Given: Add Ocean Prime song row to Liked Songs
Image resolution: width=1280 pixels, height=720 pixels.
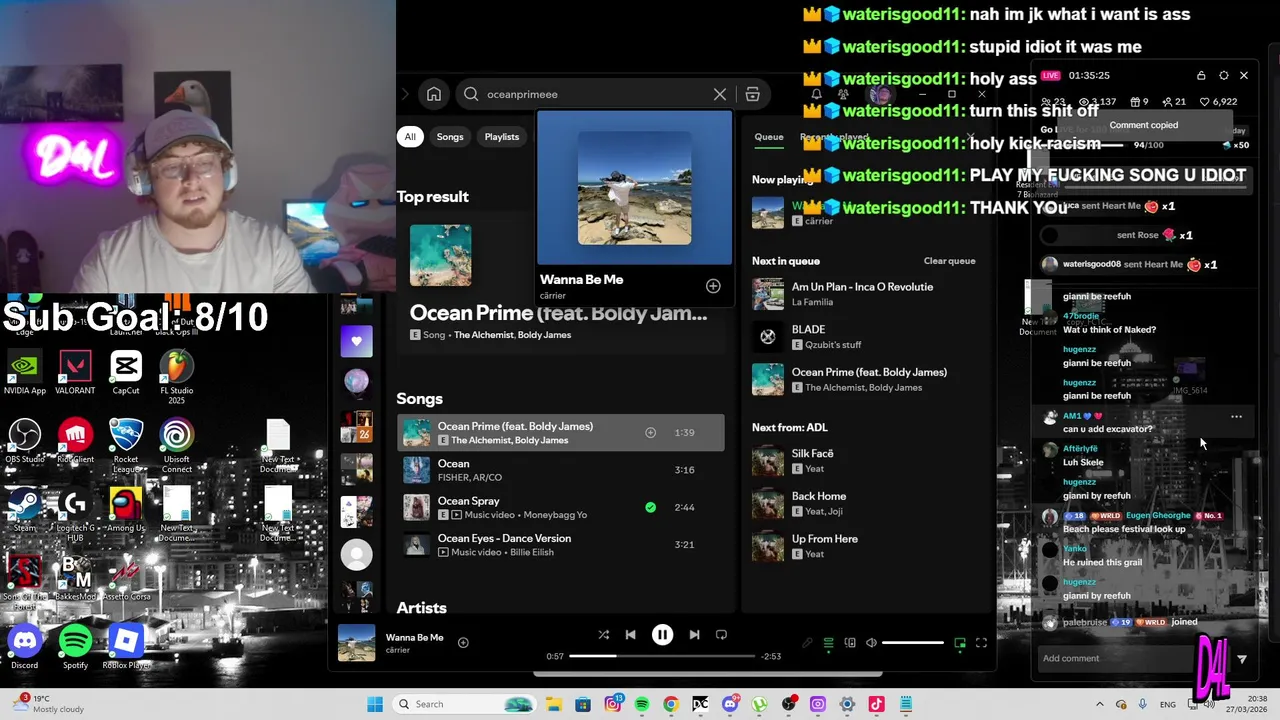Looking at the screenshot, I should [650, 433].
